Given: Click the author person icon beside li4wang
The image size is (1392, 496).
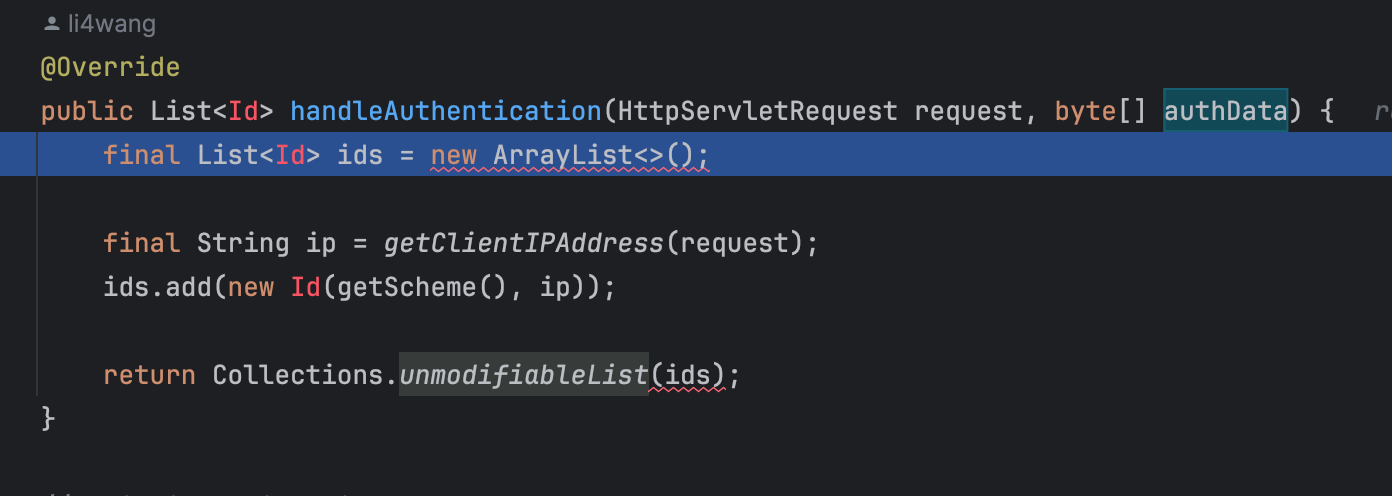Looking at the screenshot, I should pos(51,24).
